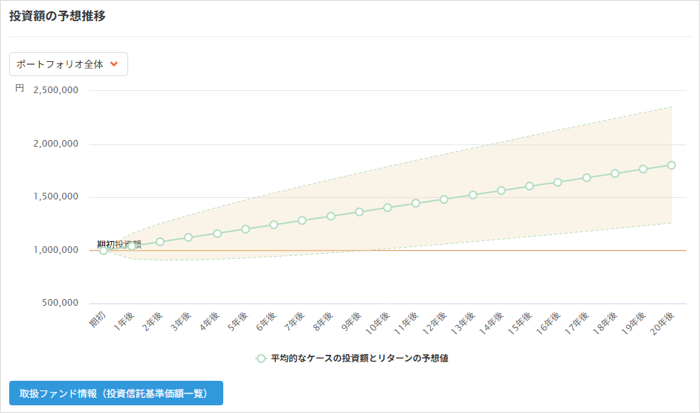Select the data point at 期初
This screenshot has width=700, height=413.
(103, 250)
